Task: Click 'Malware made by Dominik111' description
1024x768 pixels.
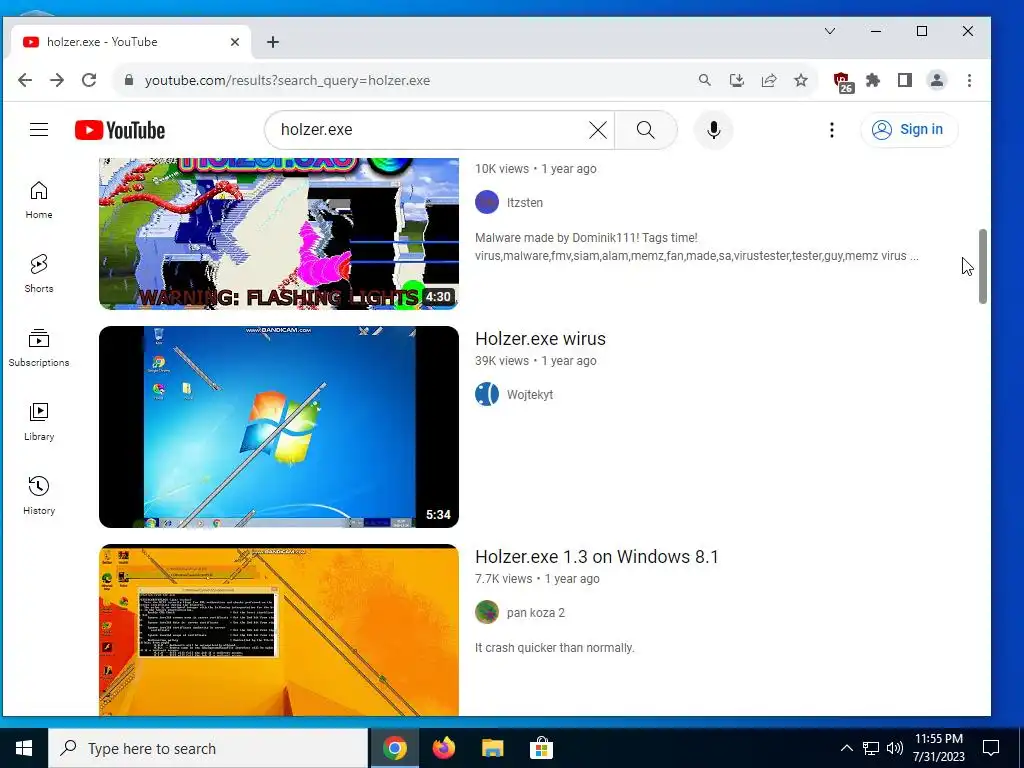Action: pyautogui.click(x=696, y=247)
